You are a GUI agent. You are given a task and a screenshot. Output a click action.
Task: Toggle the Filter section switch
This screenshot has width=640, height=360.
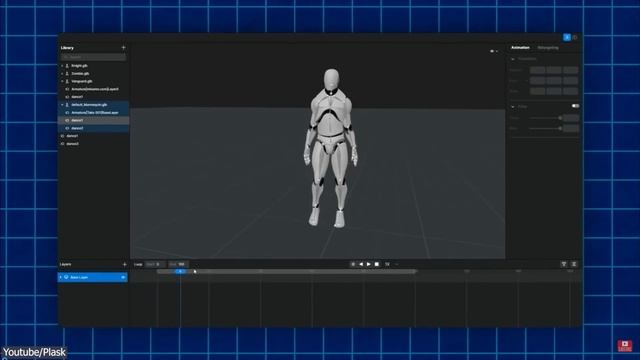coord(575,106)
